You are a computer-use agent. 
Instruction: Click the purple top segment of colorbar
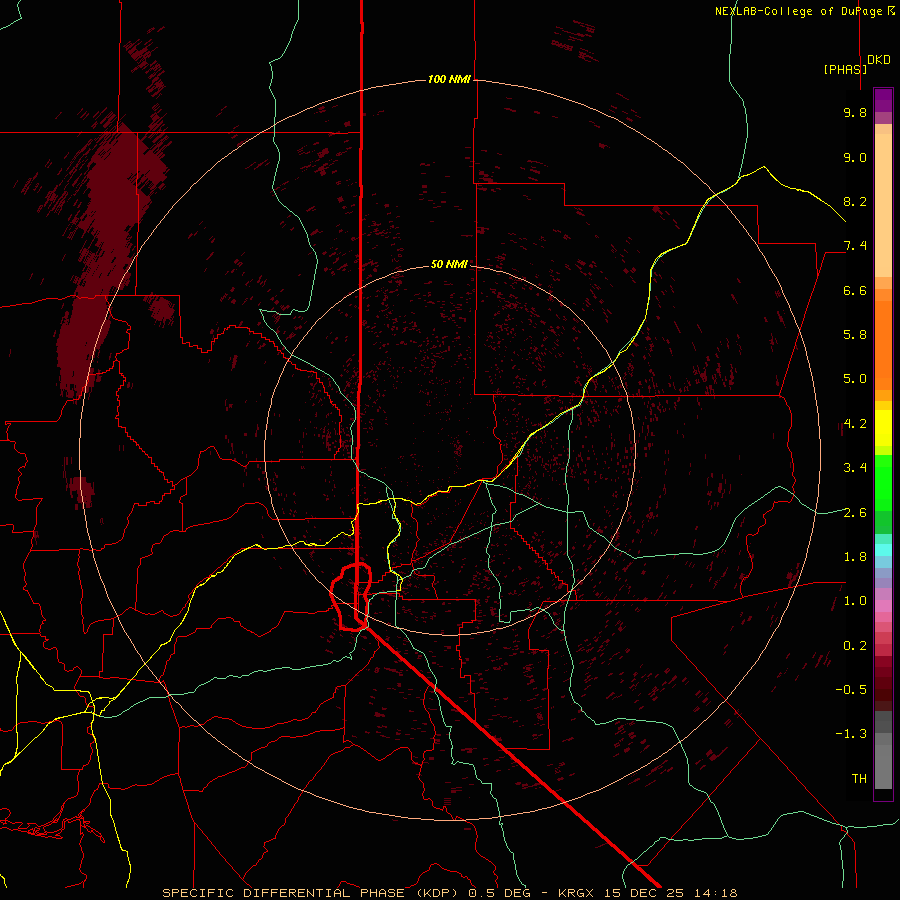[883, 100]
